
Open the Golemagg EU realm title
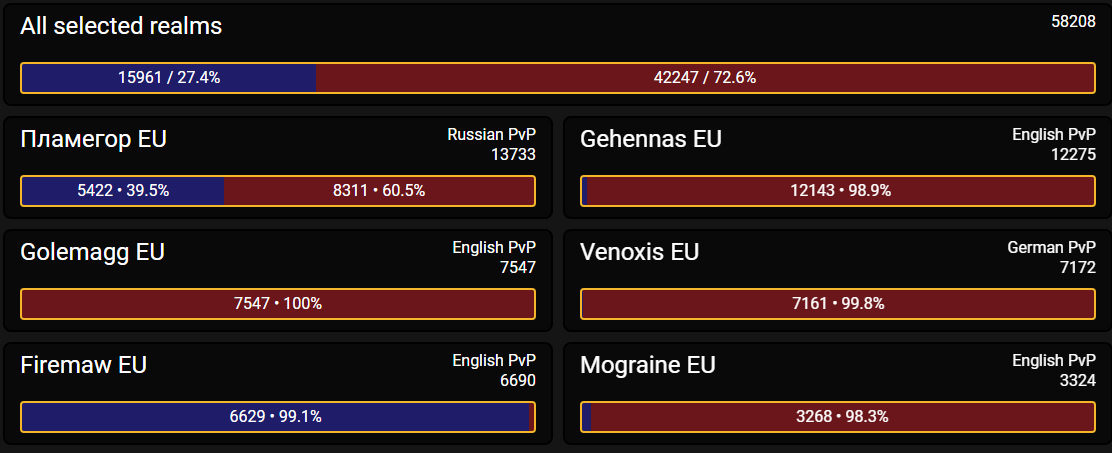tap(93, 252)
